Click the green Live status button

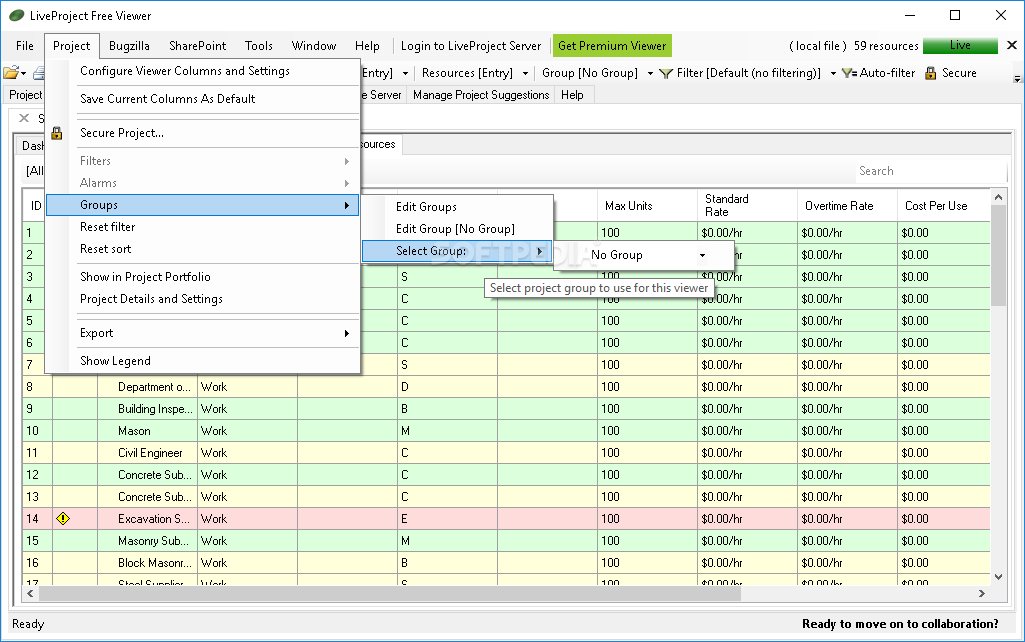pos(960,45)
